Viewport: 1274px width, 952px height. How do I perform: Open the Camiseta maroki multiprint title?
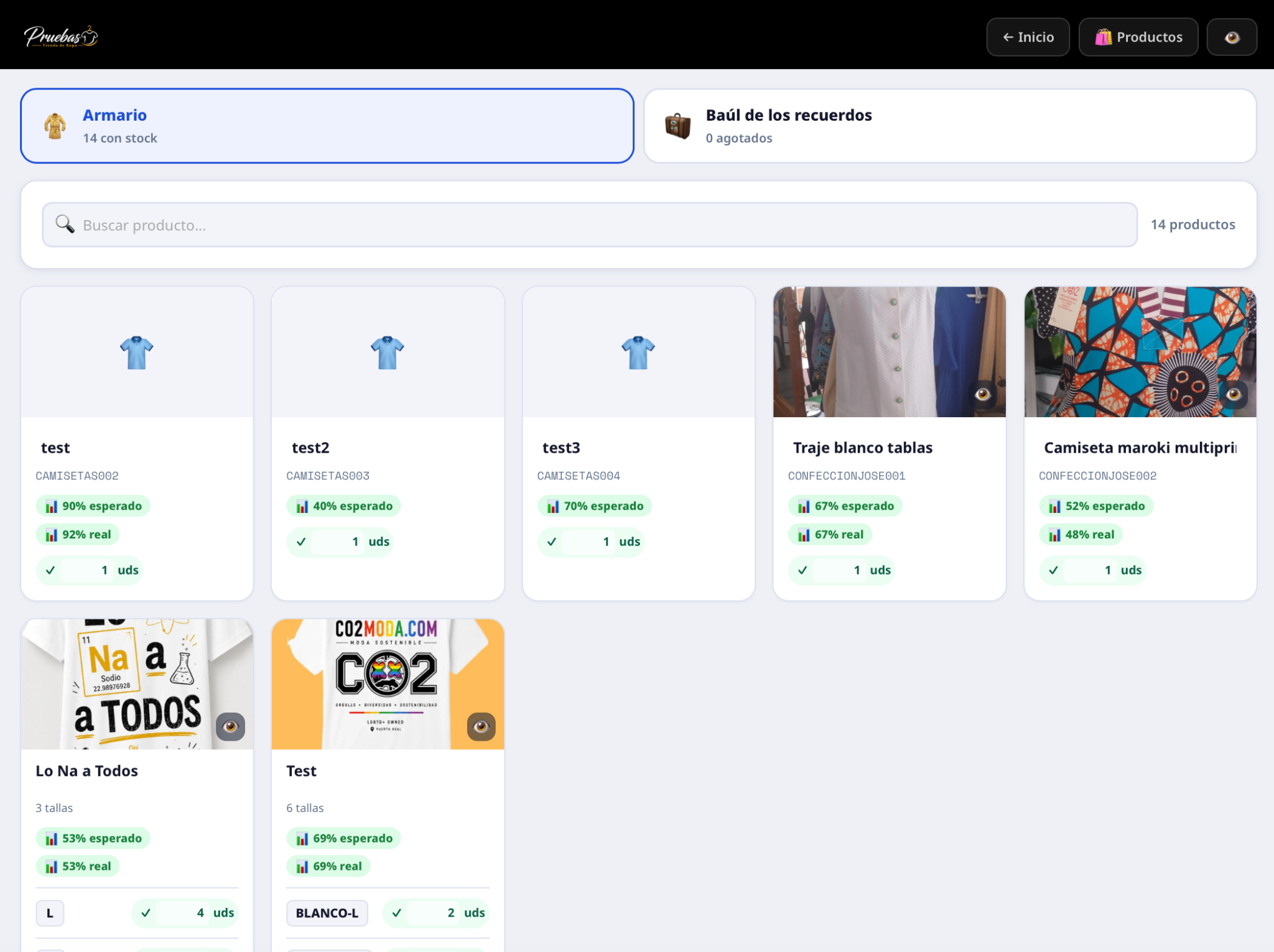pyautogui.click(x=1140, y=448)
